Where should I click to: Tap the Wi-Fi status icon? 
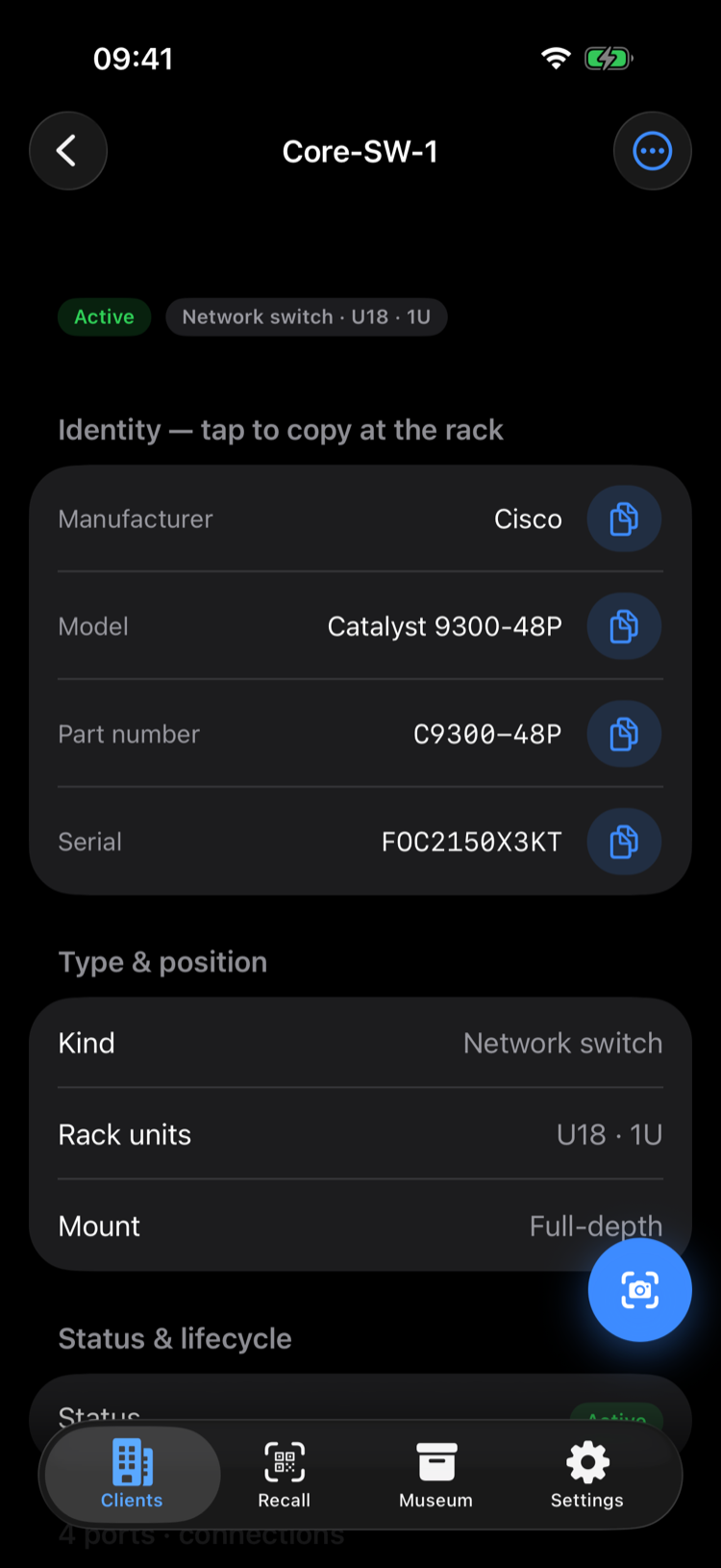pyautogui.click(x=556, y=59)
